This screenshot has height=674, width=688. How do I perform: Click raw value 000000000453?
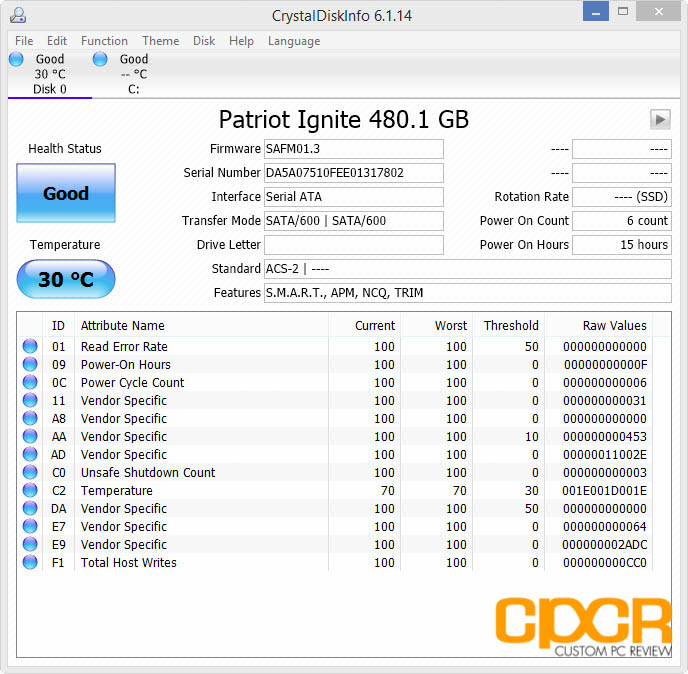(x=605, y=437)
